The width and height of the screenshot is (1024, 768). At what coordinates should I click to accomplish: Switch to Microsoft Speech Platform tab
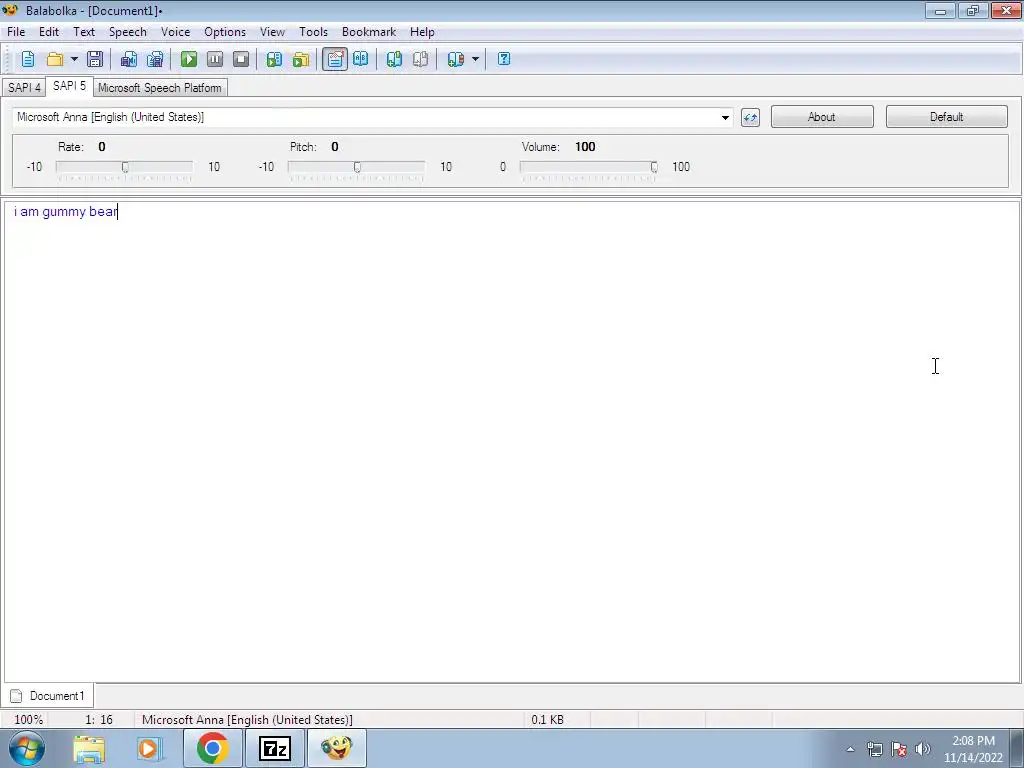point(159,88)
